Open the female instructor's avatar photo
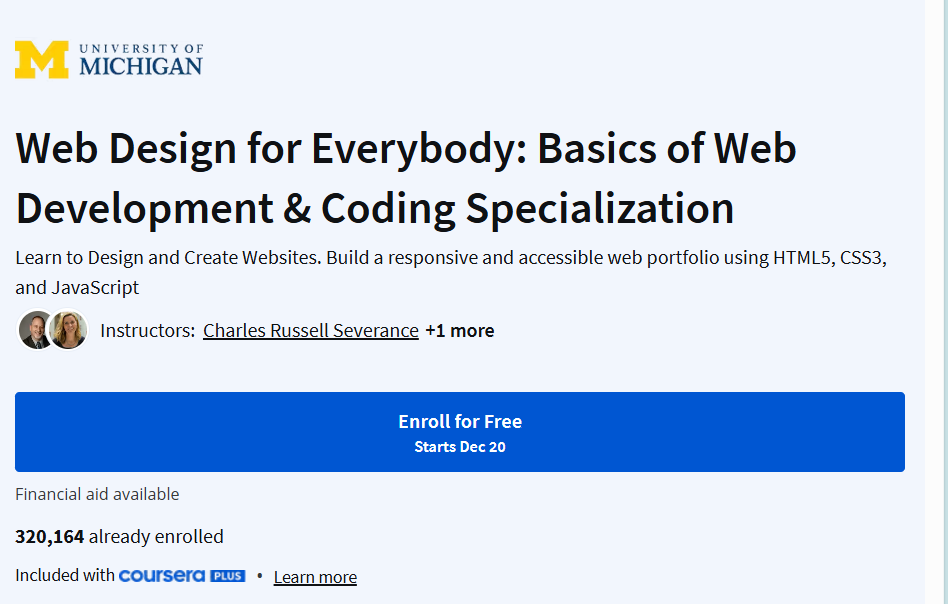948x604 pixels. coord(68,330)
